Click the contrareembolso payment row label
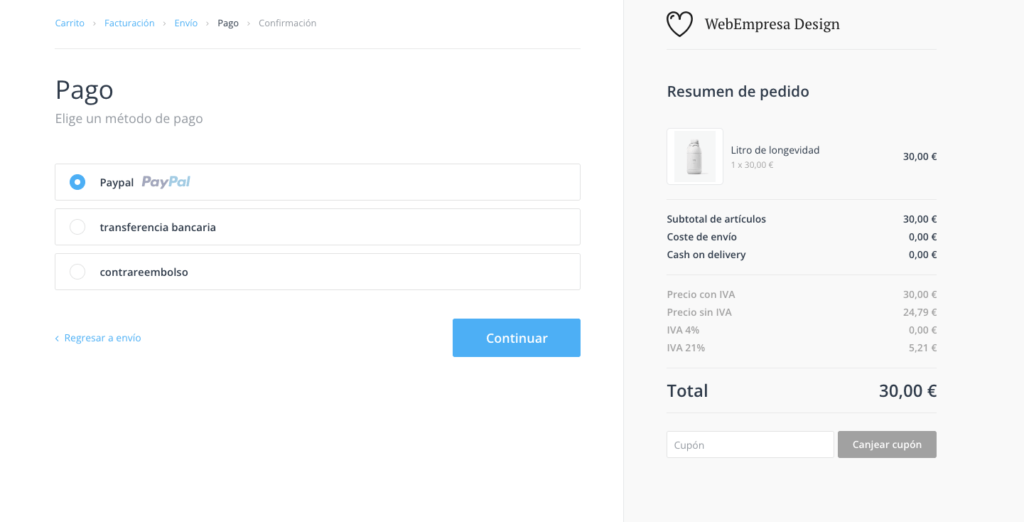 tap(144, 272)
